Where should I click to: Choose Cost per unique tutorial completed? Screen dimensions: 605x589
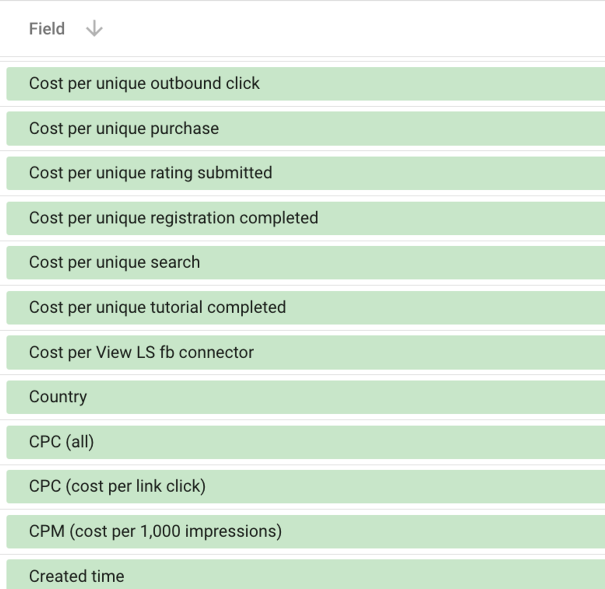(x=157, y=307)
